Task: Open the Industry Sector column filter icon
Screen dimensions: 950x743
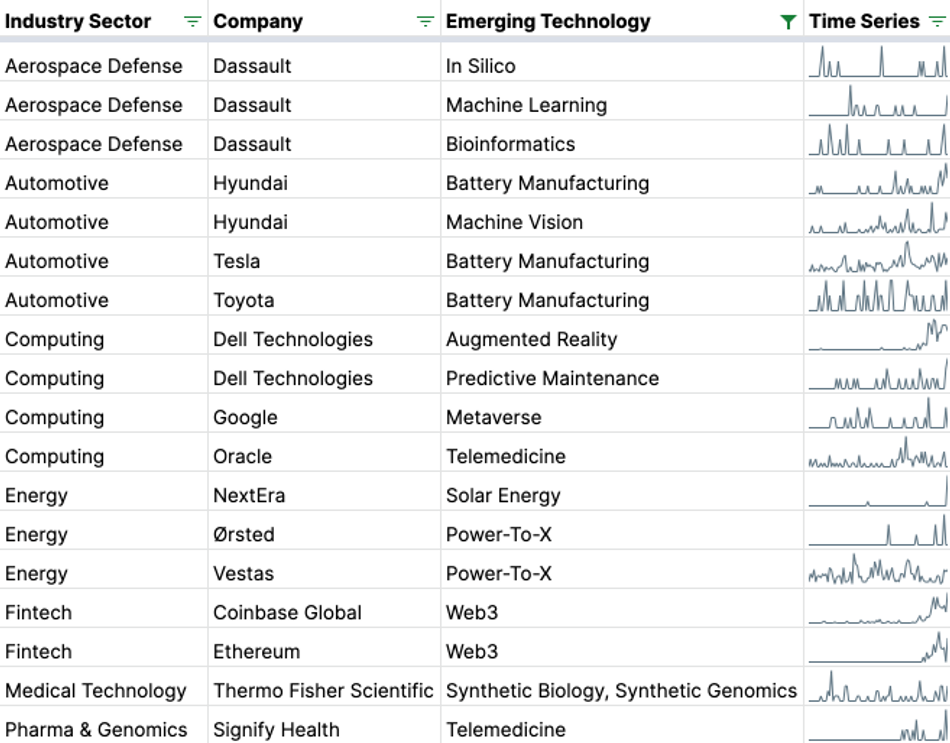Action: pyautogui.click(x=192, y=22)
